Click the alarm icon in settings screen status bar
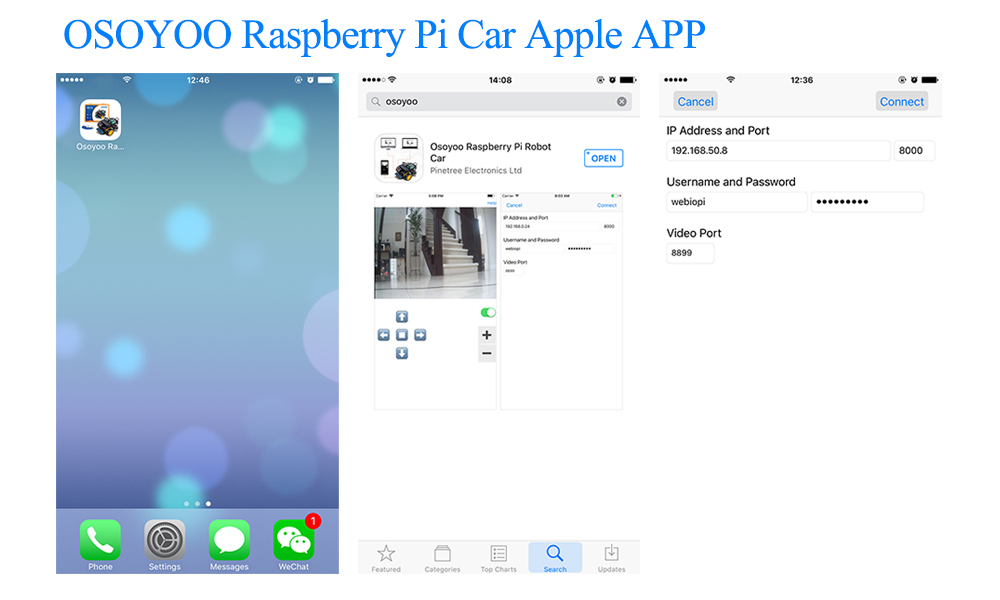Screen dimensions: 1000x600 pyautogui.click(x=914, y=80)
